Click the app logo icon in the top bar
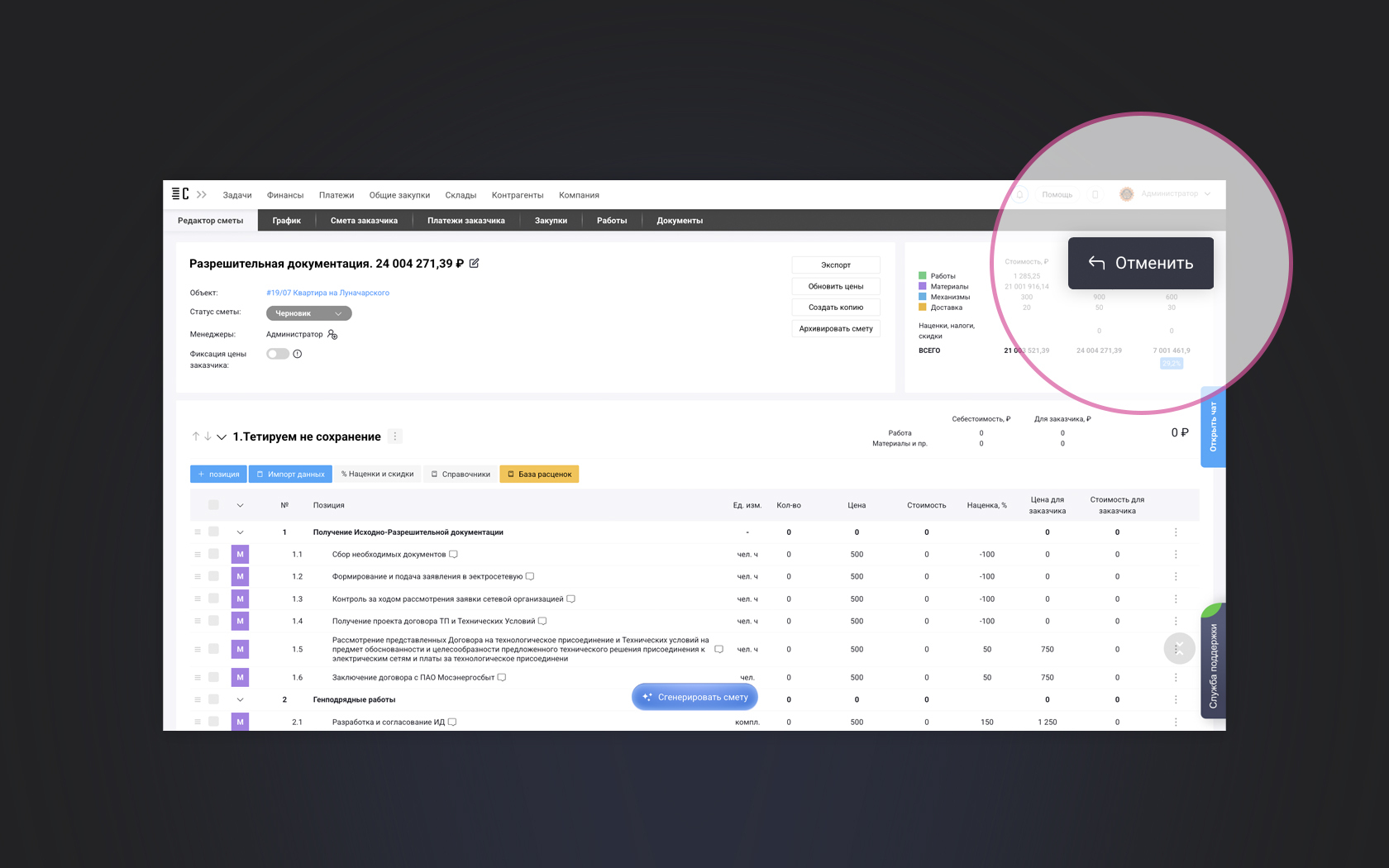Screen dimensions: 1389x868 point(180,194)
